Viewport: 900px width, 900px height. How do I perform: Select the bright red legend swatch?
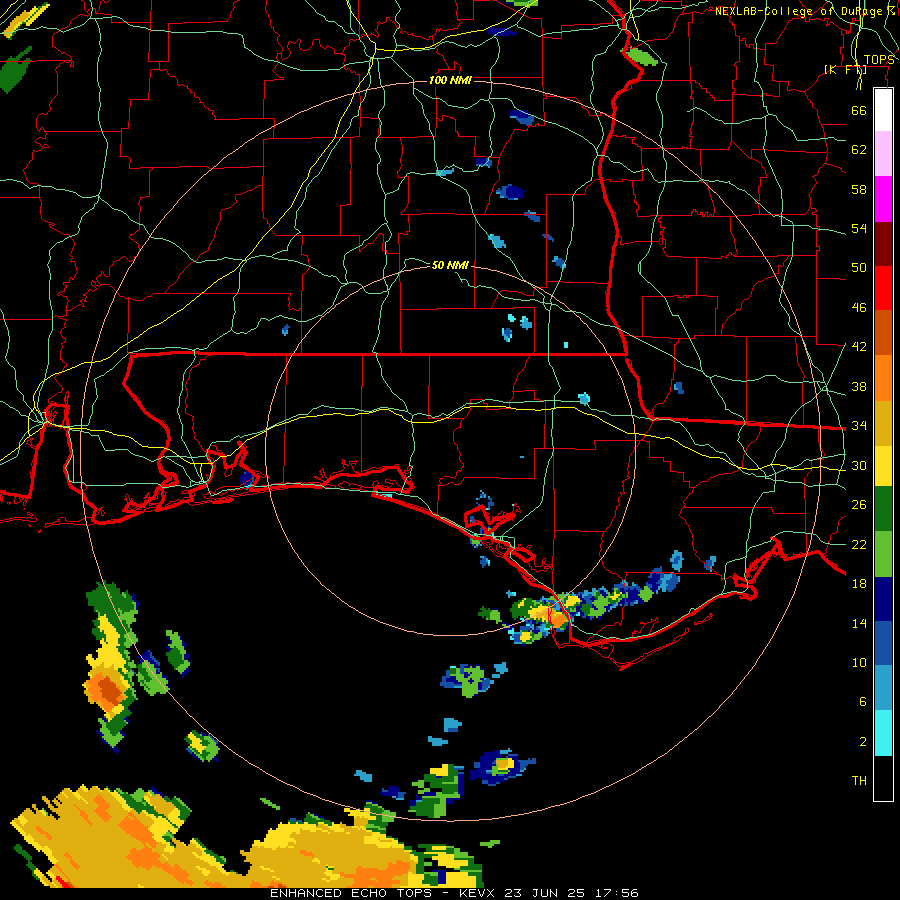tap(883, 288)
